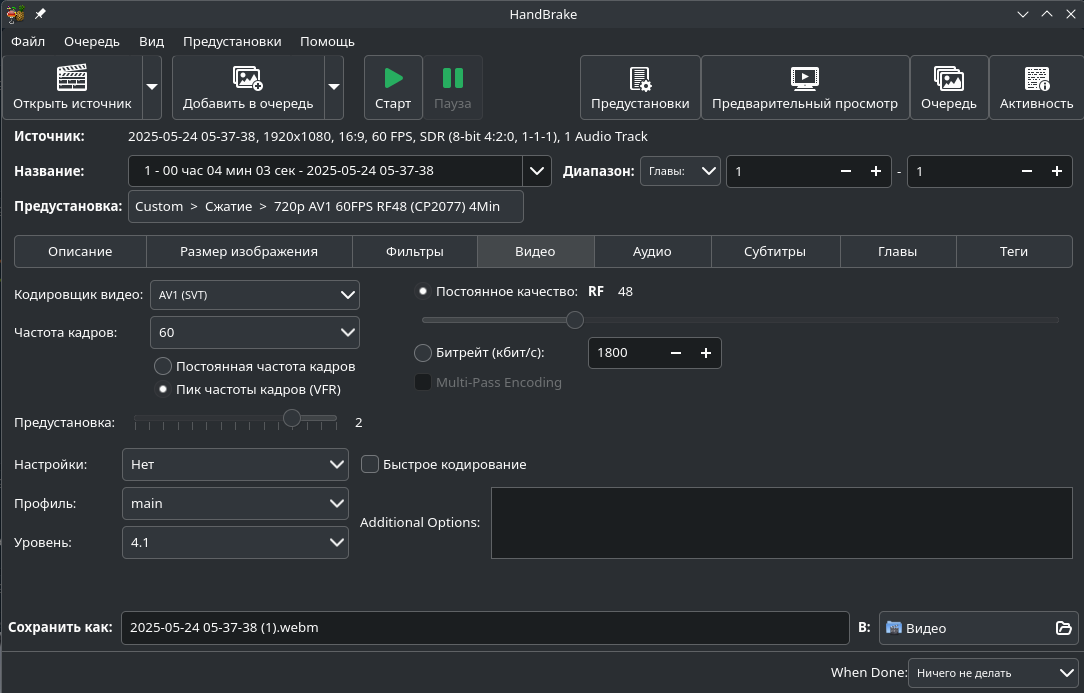Switch to the Главы tab
The image size is (1084, 693).
[x=897, y=251]
